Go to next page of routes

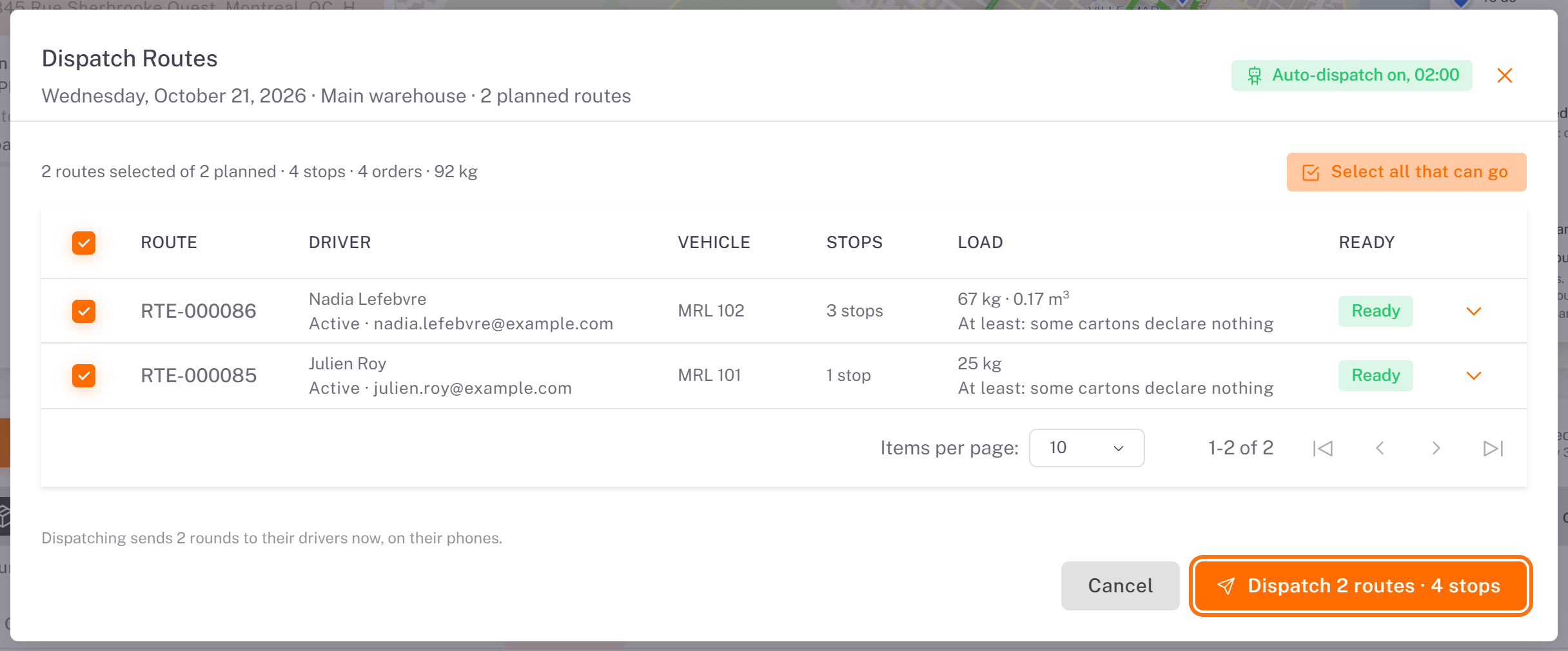coord(1436,448)
